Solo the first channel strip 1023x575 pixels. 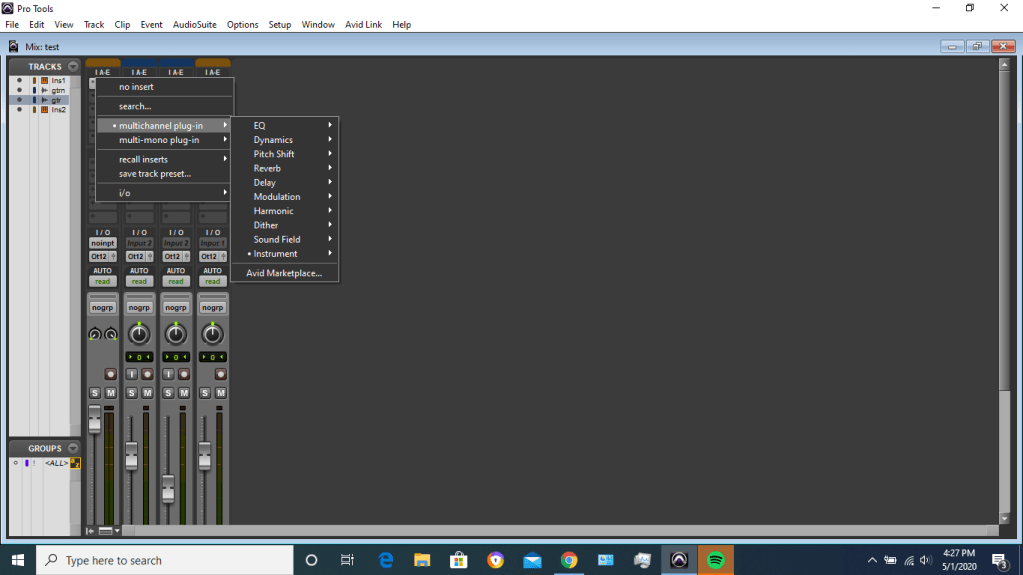(x=95, y=393)
